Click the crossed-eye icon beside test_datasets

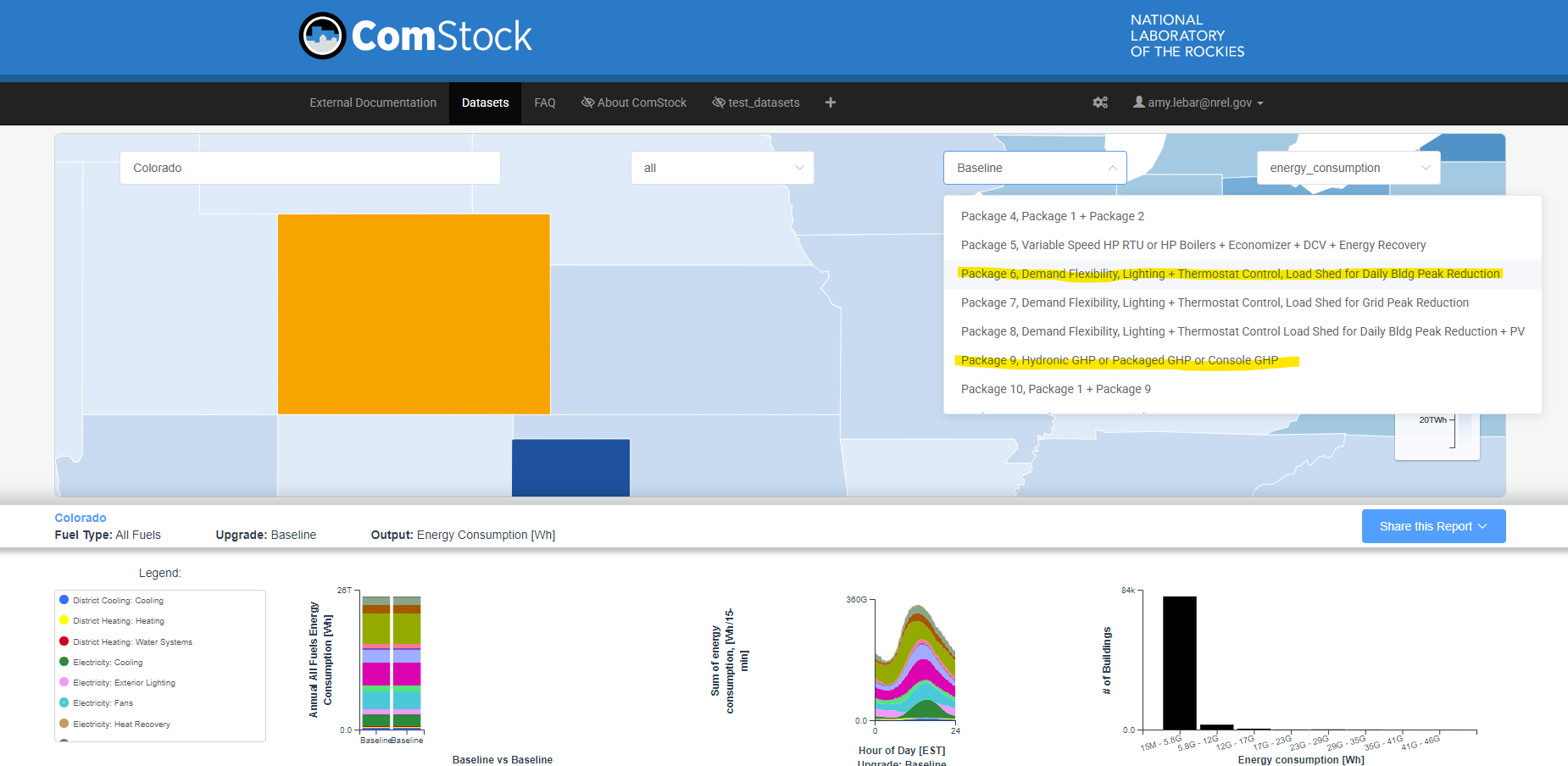pos(719,103)
